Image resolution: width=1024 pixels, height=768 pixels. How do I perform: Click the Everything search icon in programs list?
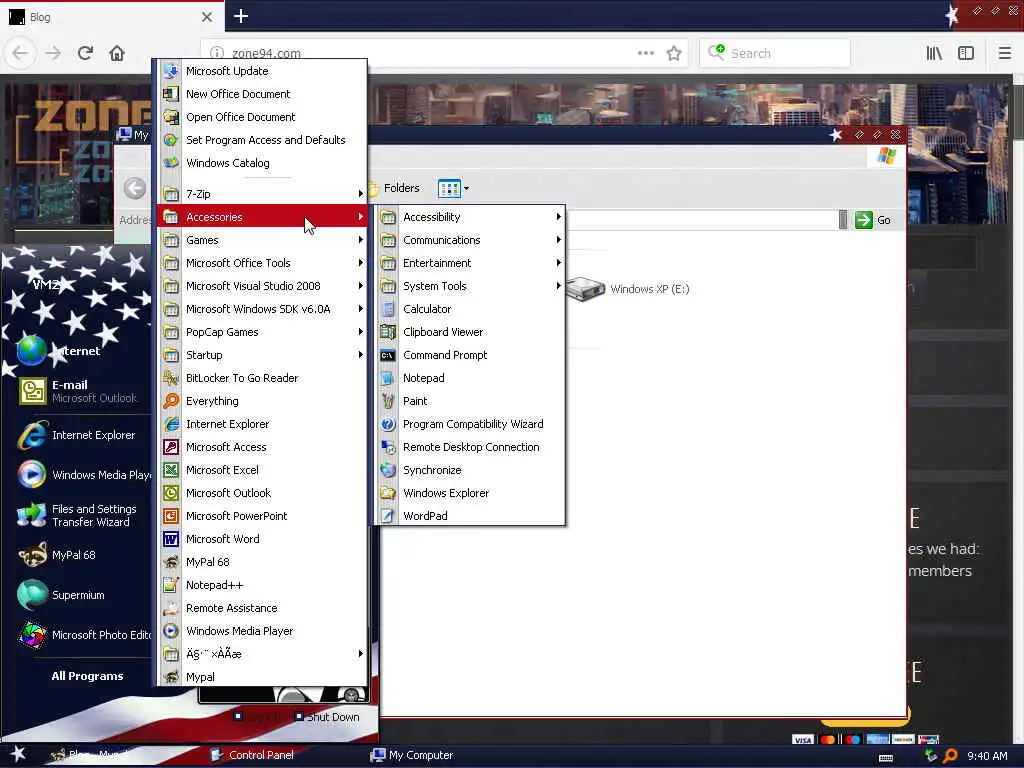[171, 400]
